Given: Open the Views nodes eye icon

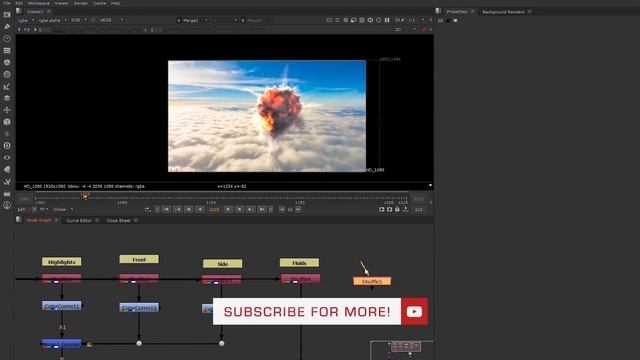Looking at the screenshot, I should (x=7, y=158).
